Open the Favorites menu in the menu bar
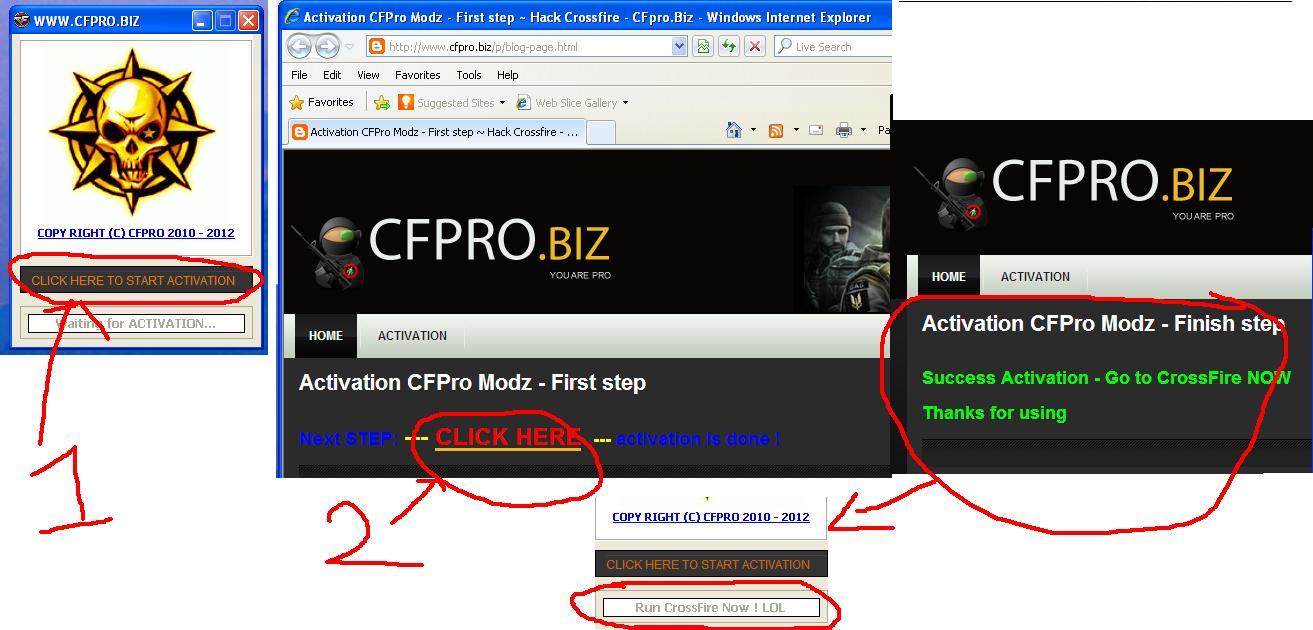The image size is (1313, 630). [417, 75]
